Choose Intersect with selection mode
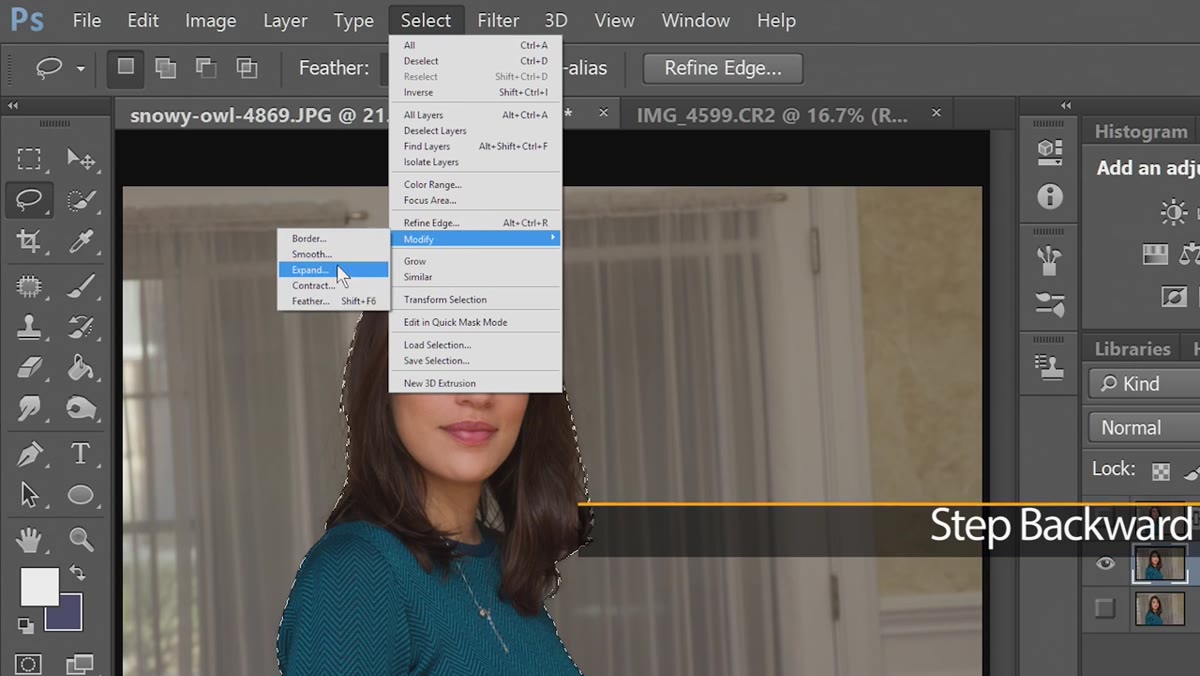1200x676 pixels. click(246, 67)
